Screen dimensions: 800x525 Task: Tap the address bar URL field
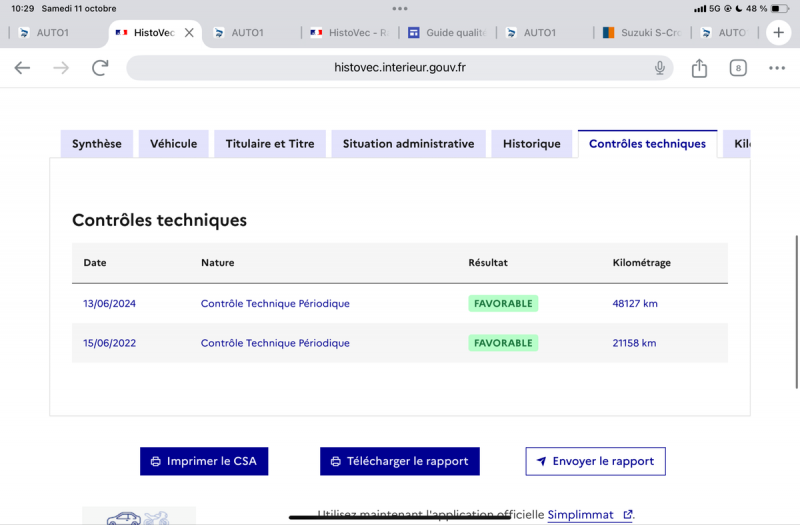(400, 68)
